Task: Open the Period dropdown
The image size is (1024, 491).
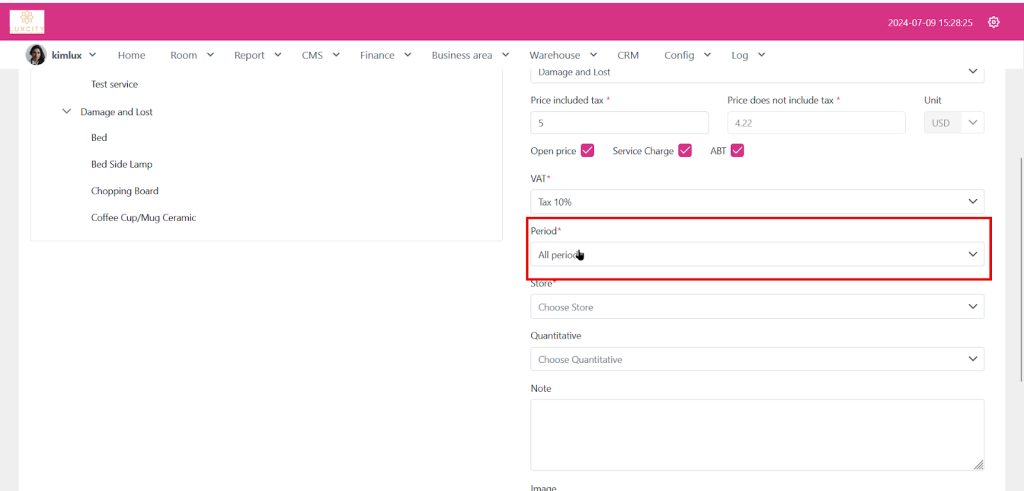Action: (x=756, y=255)
